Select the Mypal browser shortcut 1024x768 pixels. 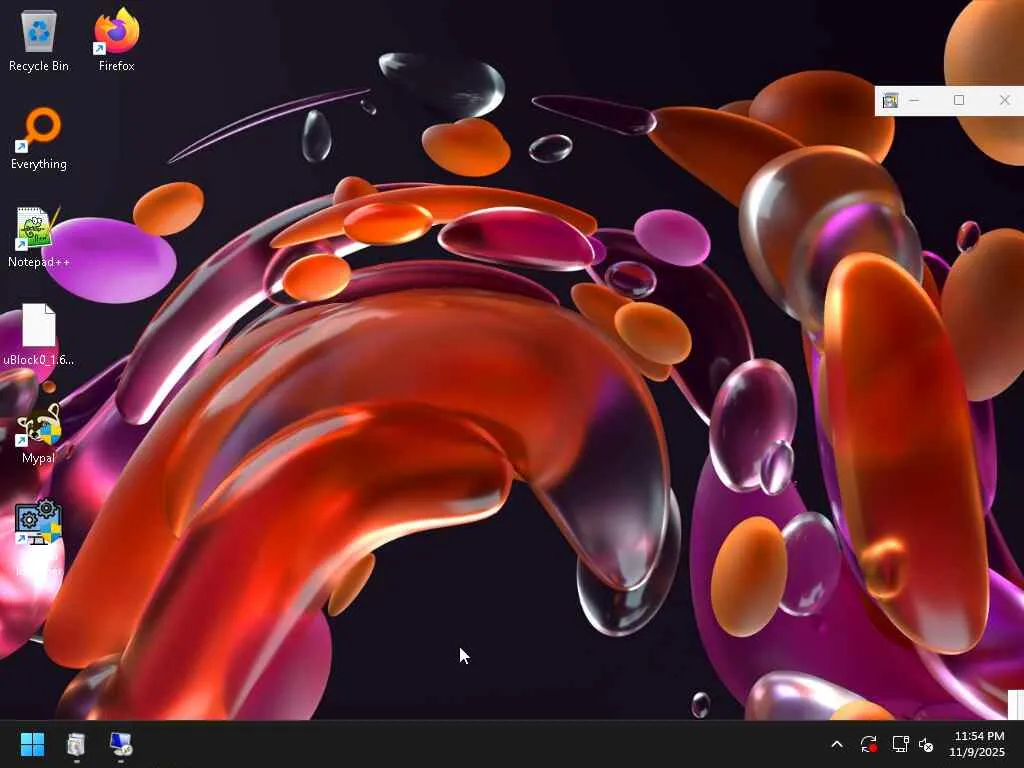[x=39, y=432]
